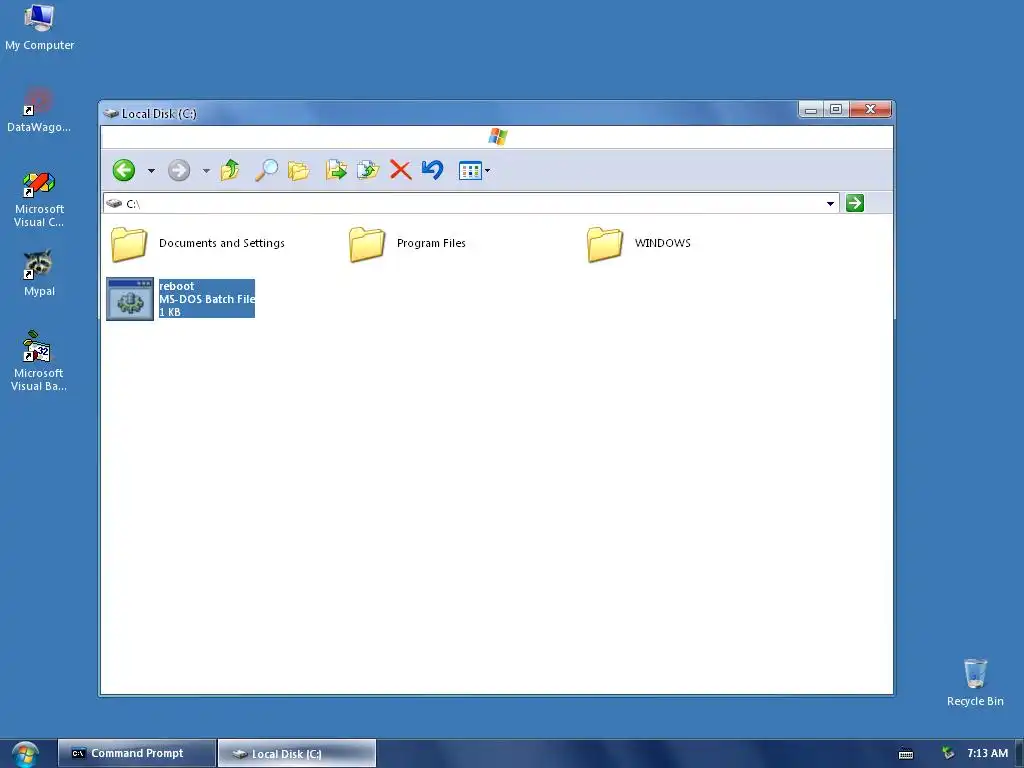Open the Start menu orb
The image size is (1024, 768).
[x=25, y=754]
